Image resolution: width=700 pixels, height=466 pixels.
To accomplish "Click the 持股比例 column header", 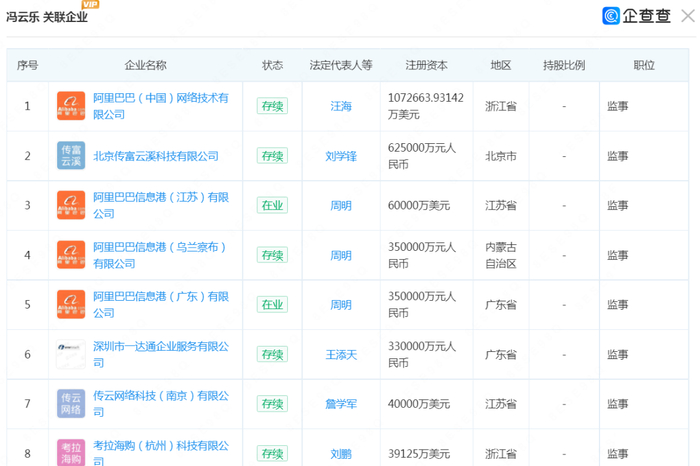I will pos(564,65).
